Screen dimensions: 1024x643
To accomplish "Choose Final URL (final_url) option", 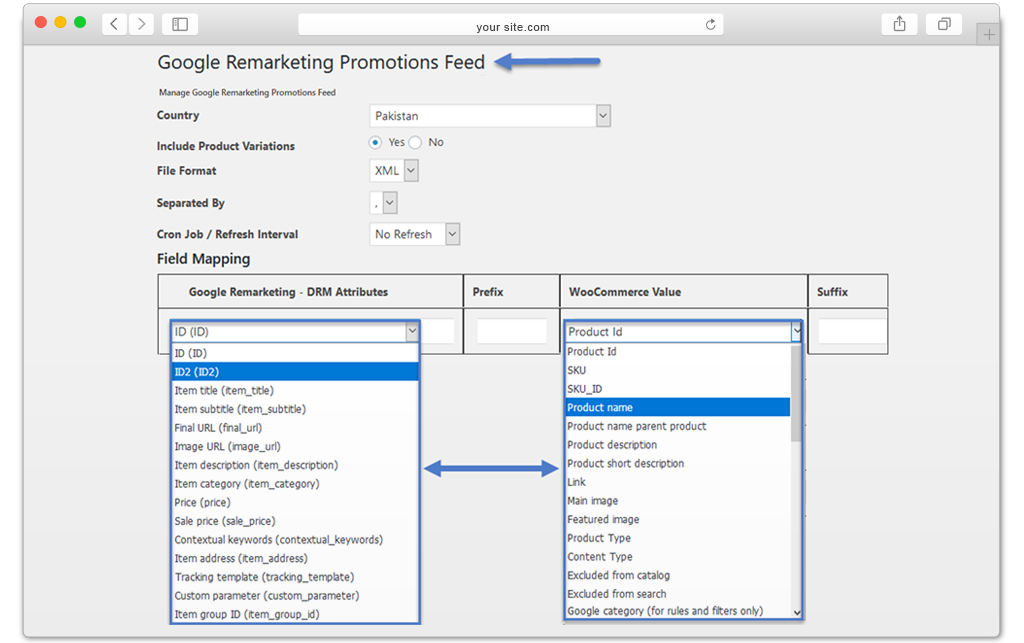I will (295, 428).
